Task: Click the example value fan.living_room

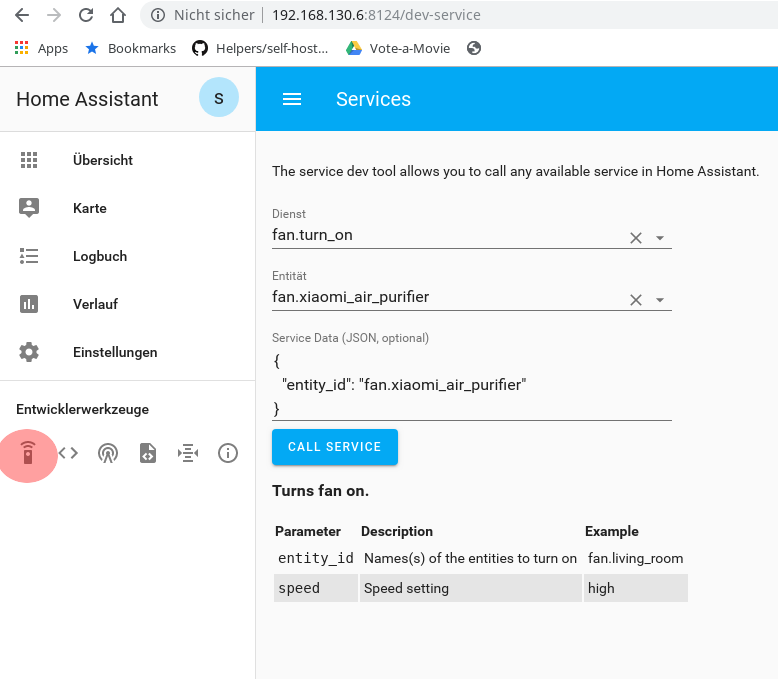Action: (x=635, y=558)
